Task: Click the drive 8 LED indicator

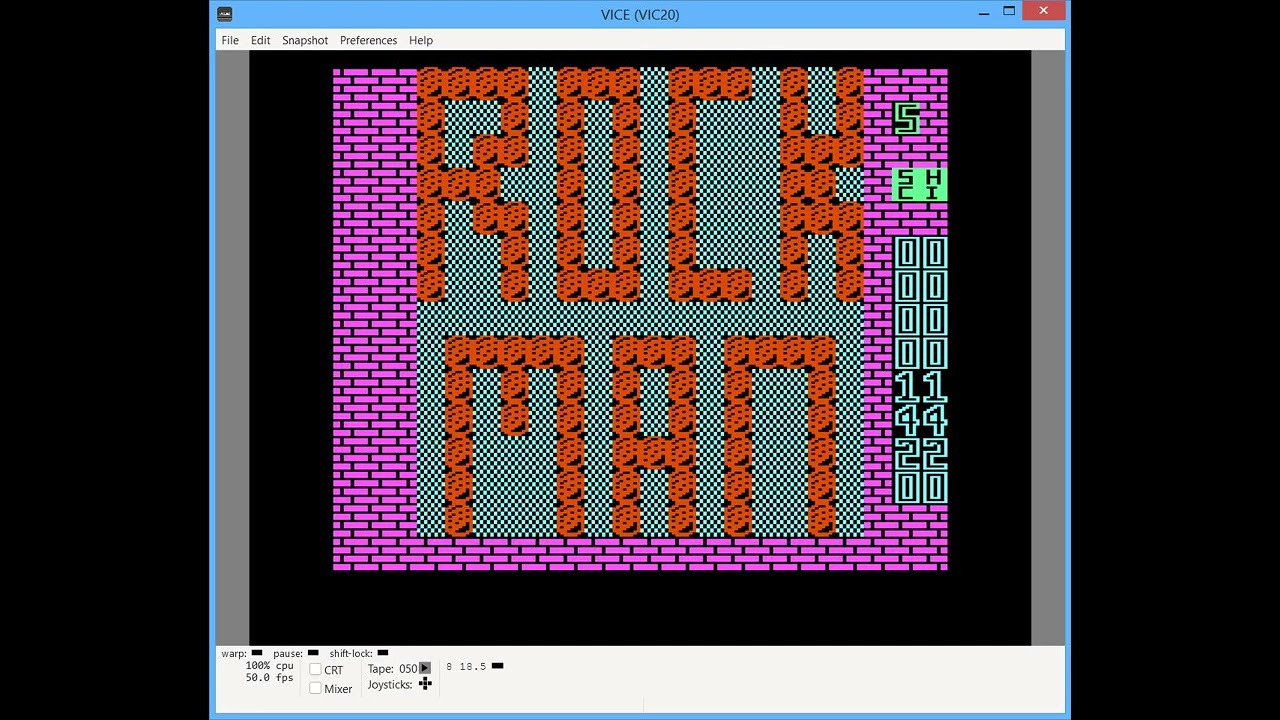Action: [x=498, y=666]
